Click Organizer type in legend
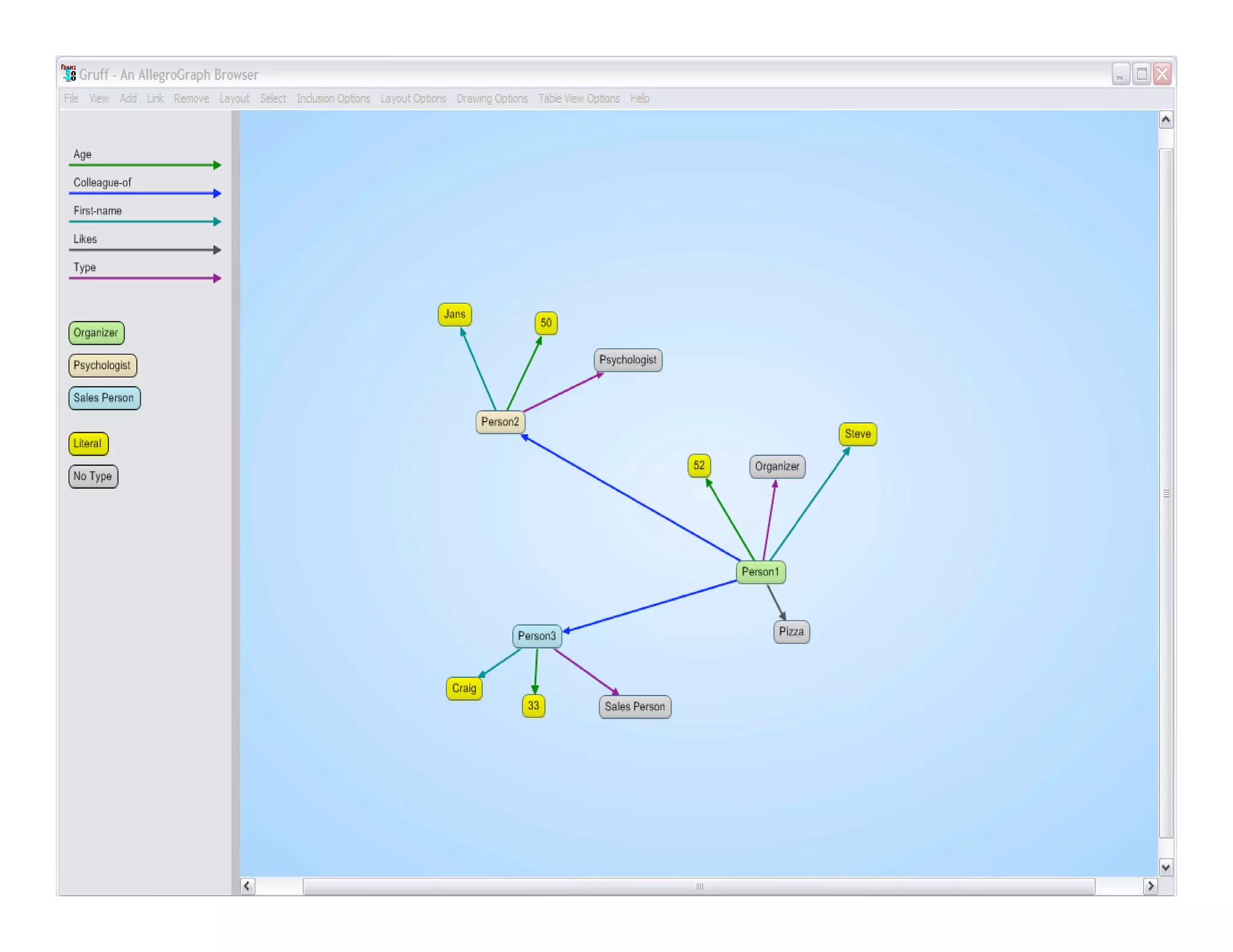 coord(96,333)
